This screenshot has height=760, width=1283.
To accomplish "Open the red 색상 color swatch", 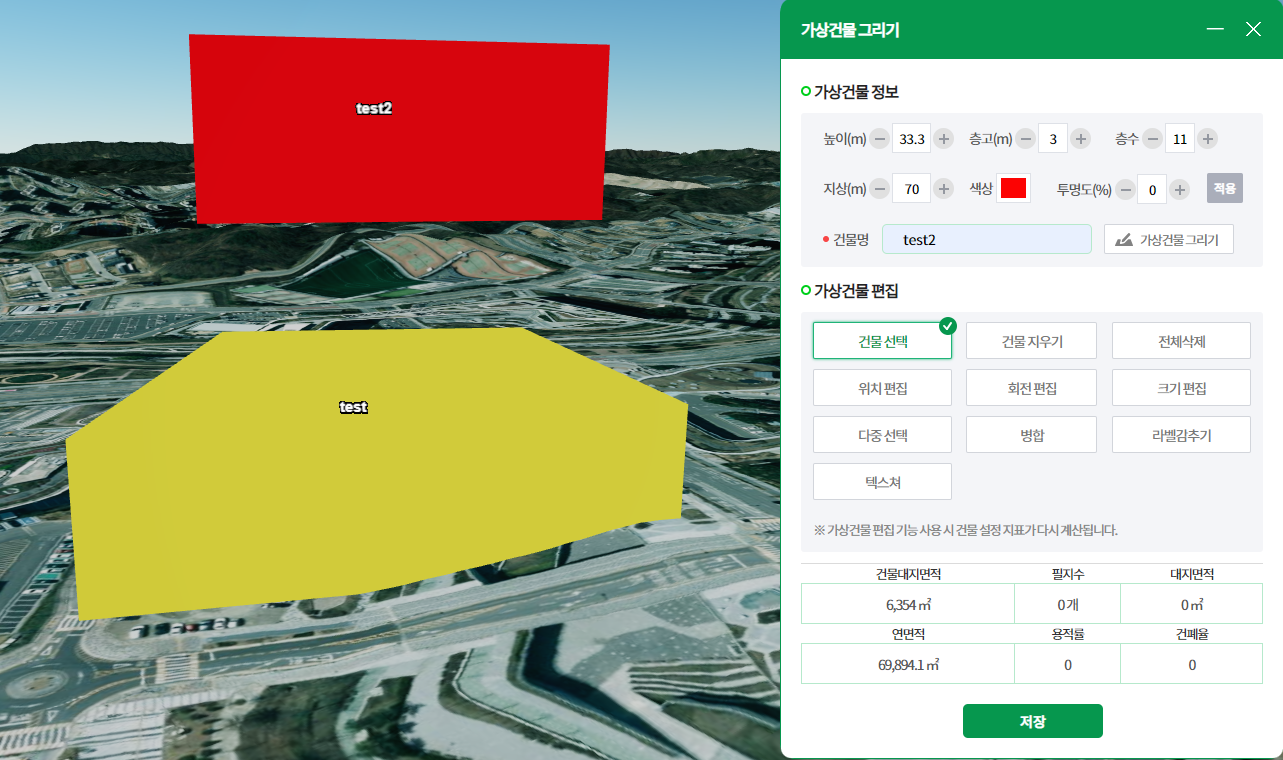I will point(1014,188).
